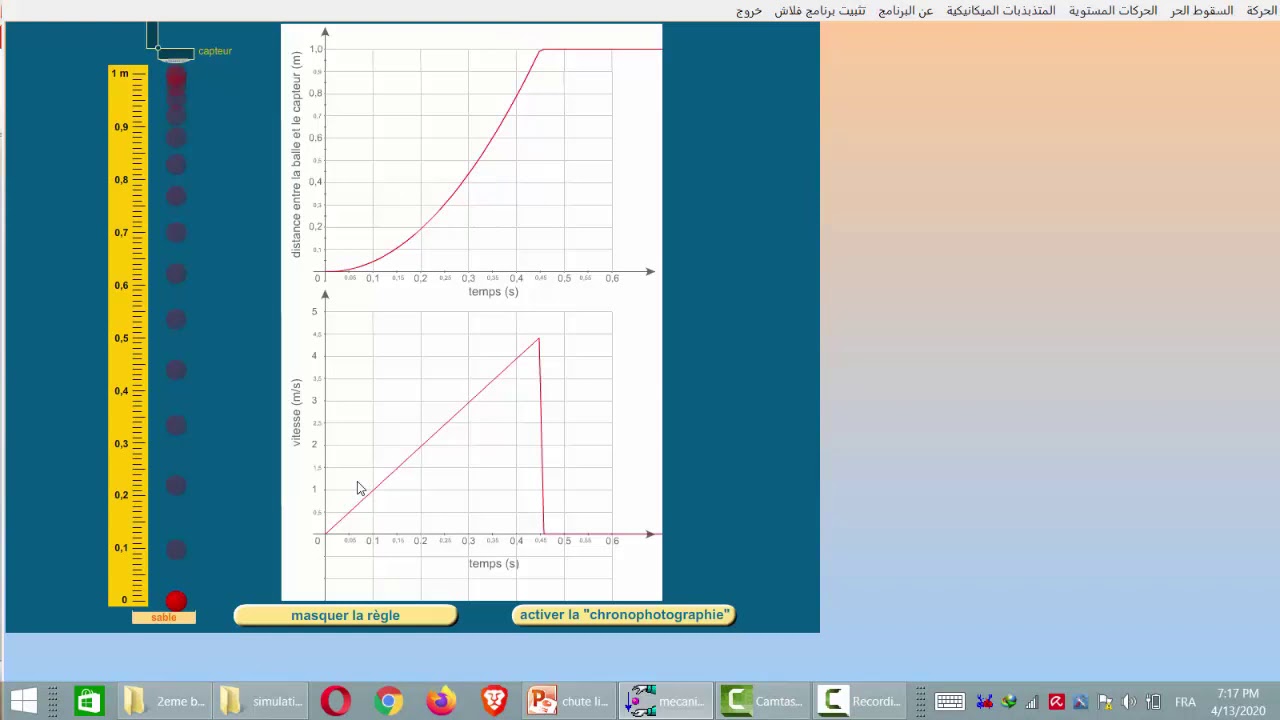Switch to the "mecani..." simulation taskbar item
Viewport: 1280px width, 720px height.
pyautogui.click(x=666, y=701)
